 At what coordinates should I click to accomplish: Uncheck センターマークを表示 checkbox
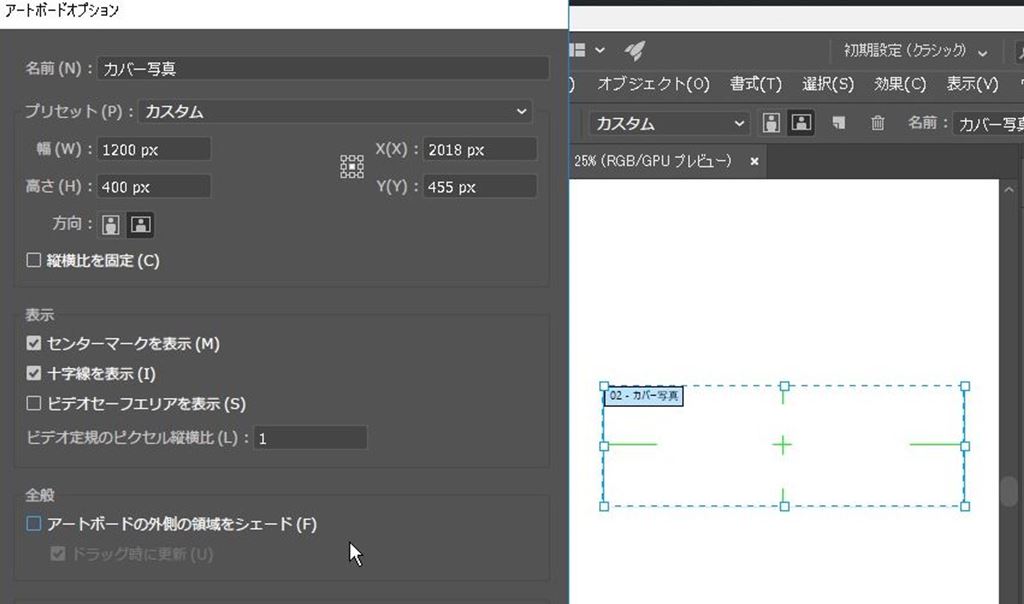(34, 344)
